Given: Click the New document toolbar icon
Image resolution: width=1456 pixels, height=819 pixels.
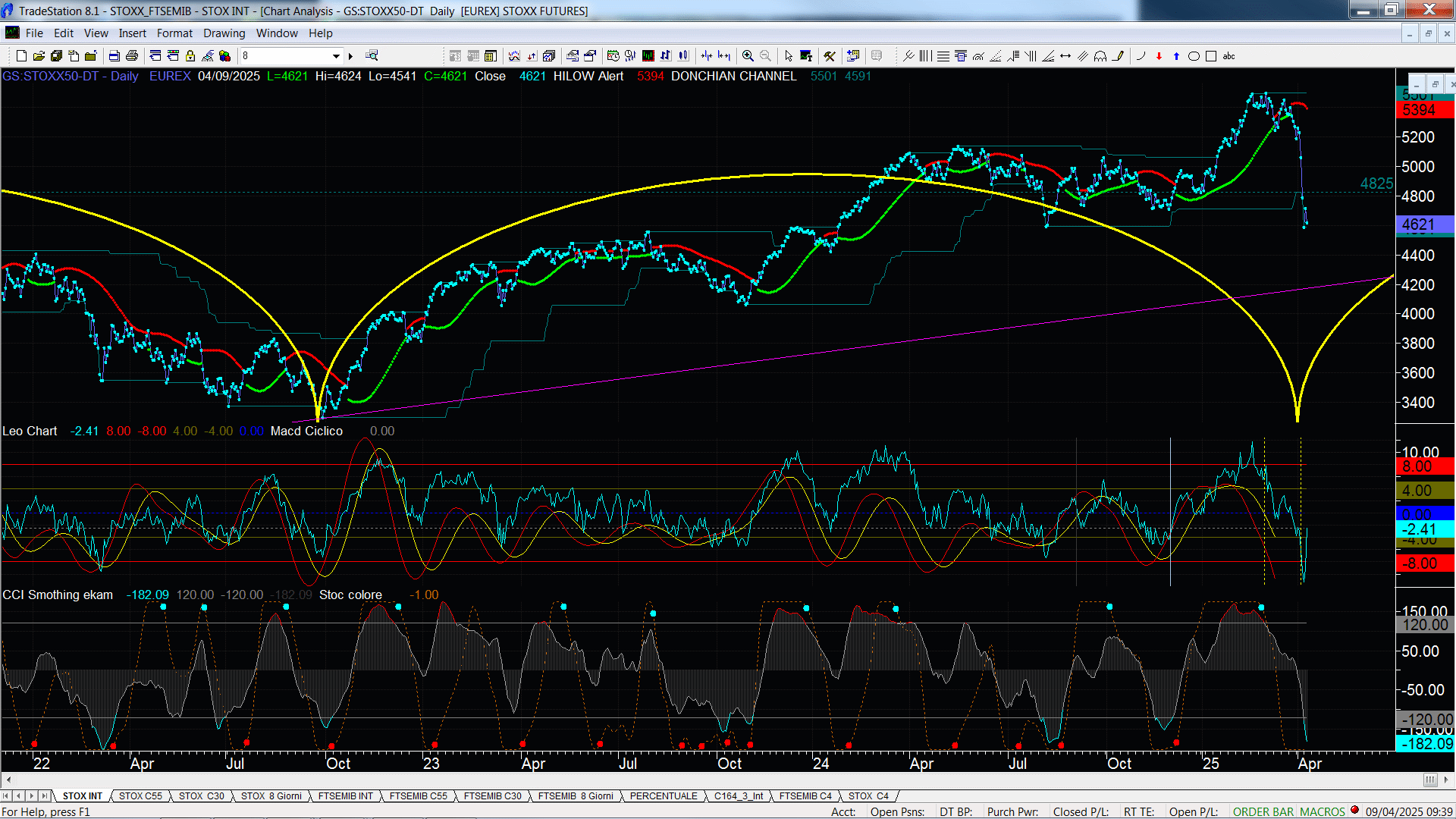Looking at the screenshot, I should (21, 55).
